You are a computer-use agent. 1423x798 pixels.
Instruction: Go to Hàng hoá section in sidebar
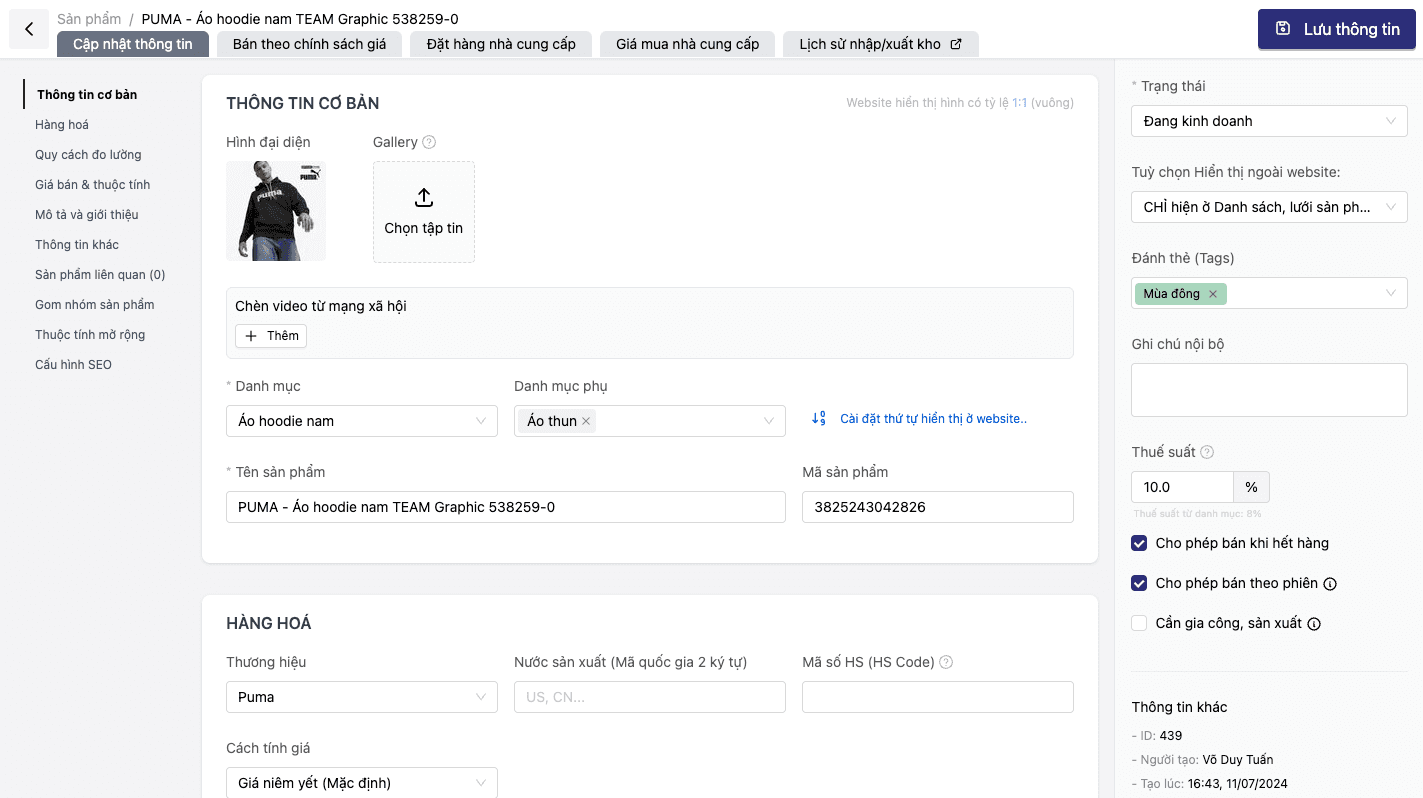click(x=62, y=125)
